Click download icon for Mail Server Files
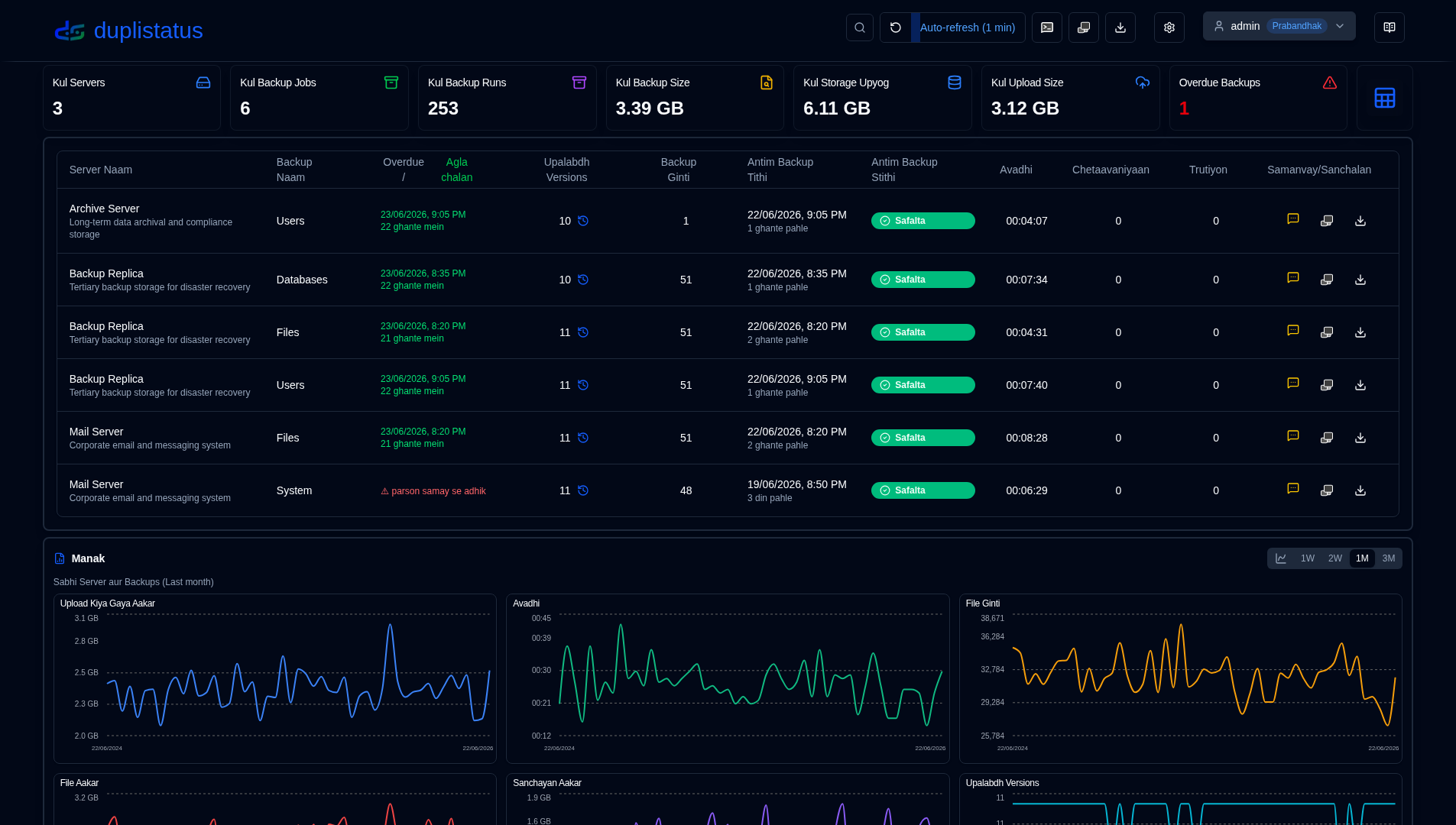Image resolution: width=1456 pixels, height=825 pixels. pyautogui.click(x=1360, y=438)
